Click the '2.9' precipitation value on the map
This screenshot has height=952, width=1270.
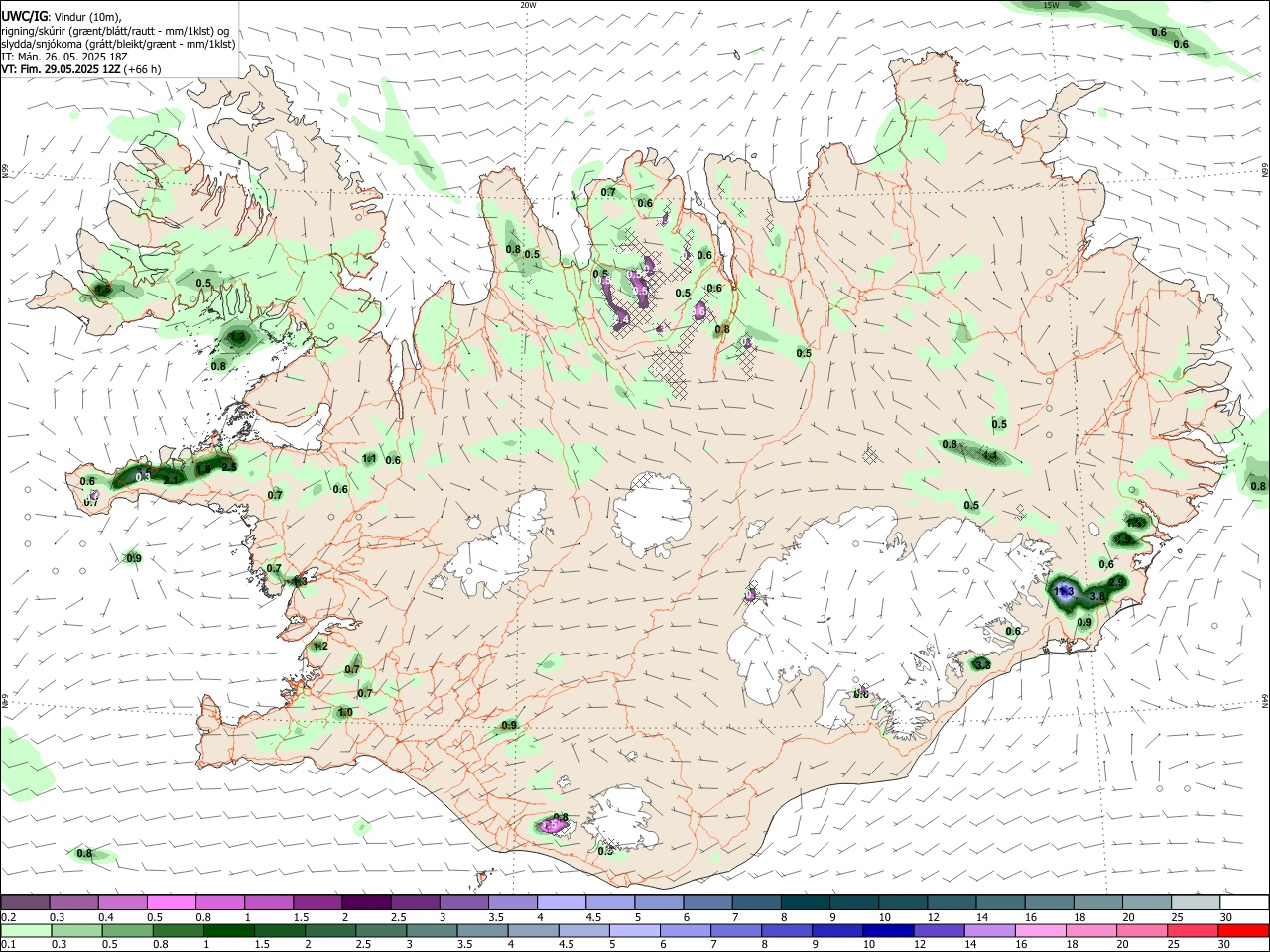[x=1116, y=582]
